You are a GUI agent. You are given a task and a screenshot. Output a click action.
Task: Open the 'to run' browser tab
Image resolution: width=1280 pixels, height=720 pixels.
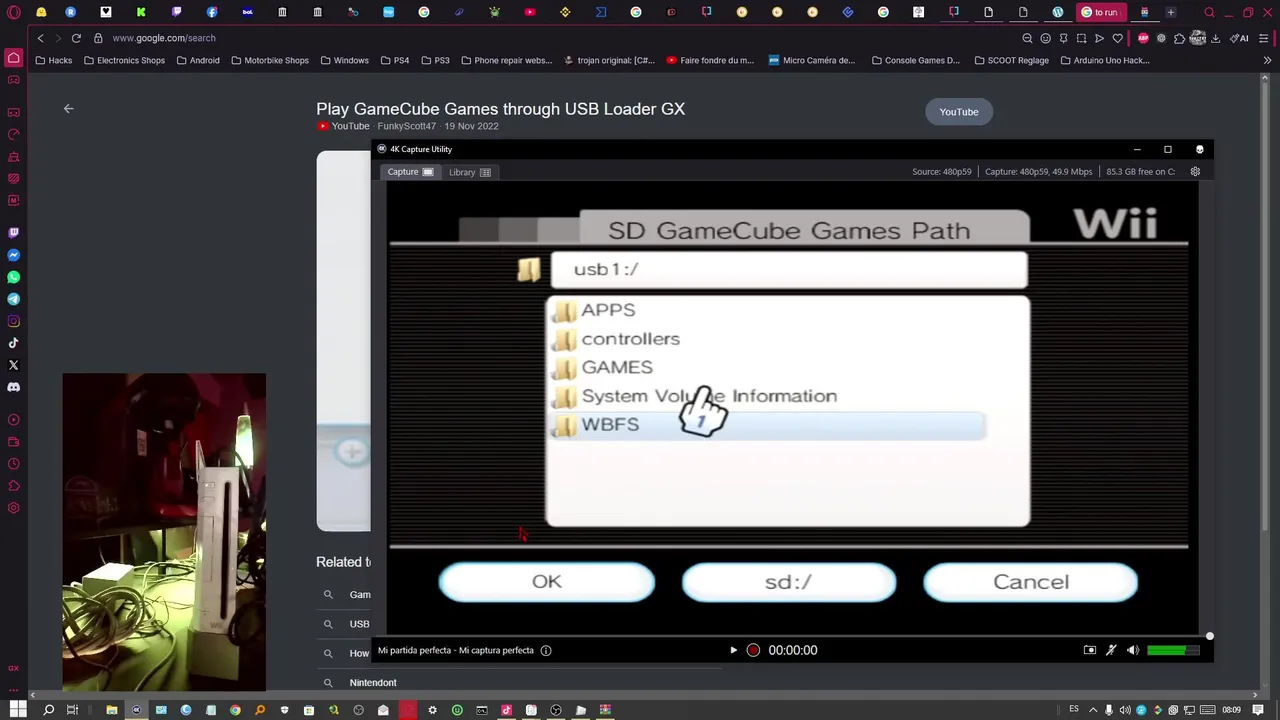click(1099, 12)
